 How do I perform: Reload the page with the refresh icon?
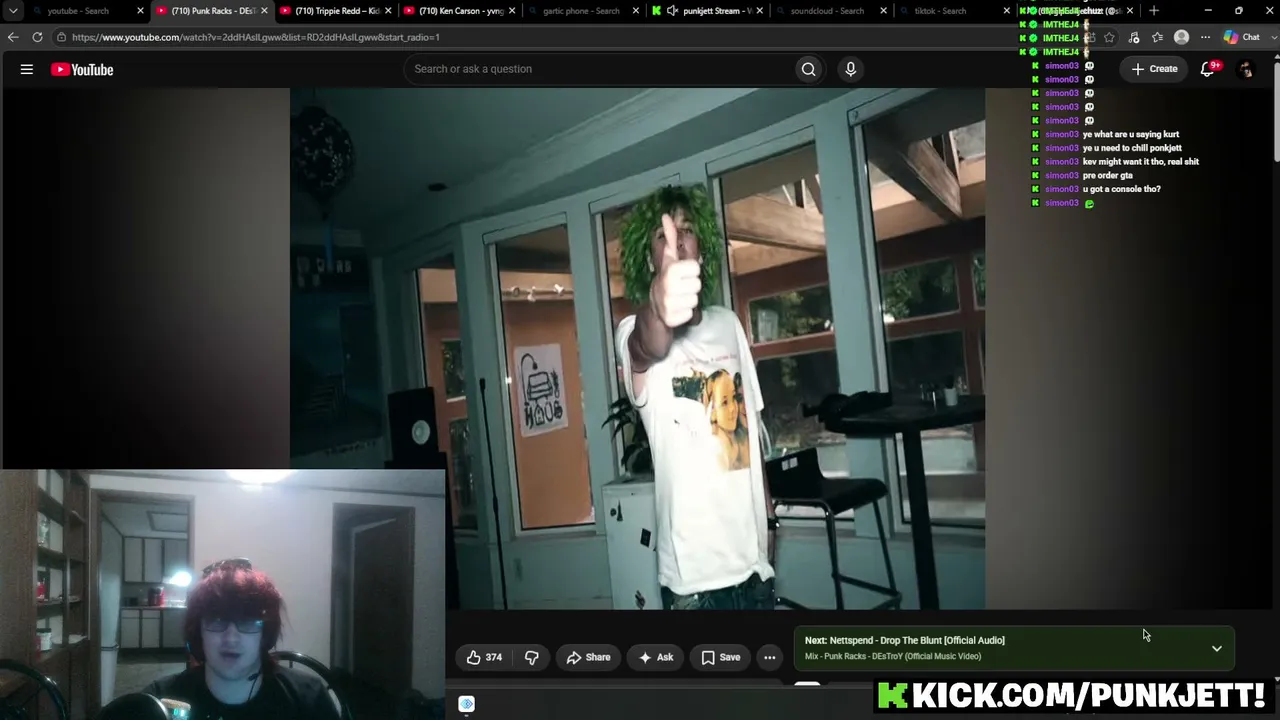click(x=37, y=37)
